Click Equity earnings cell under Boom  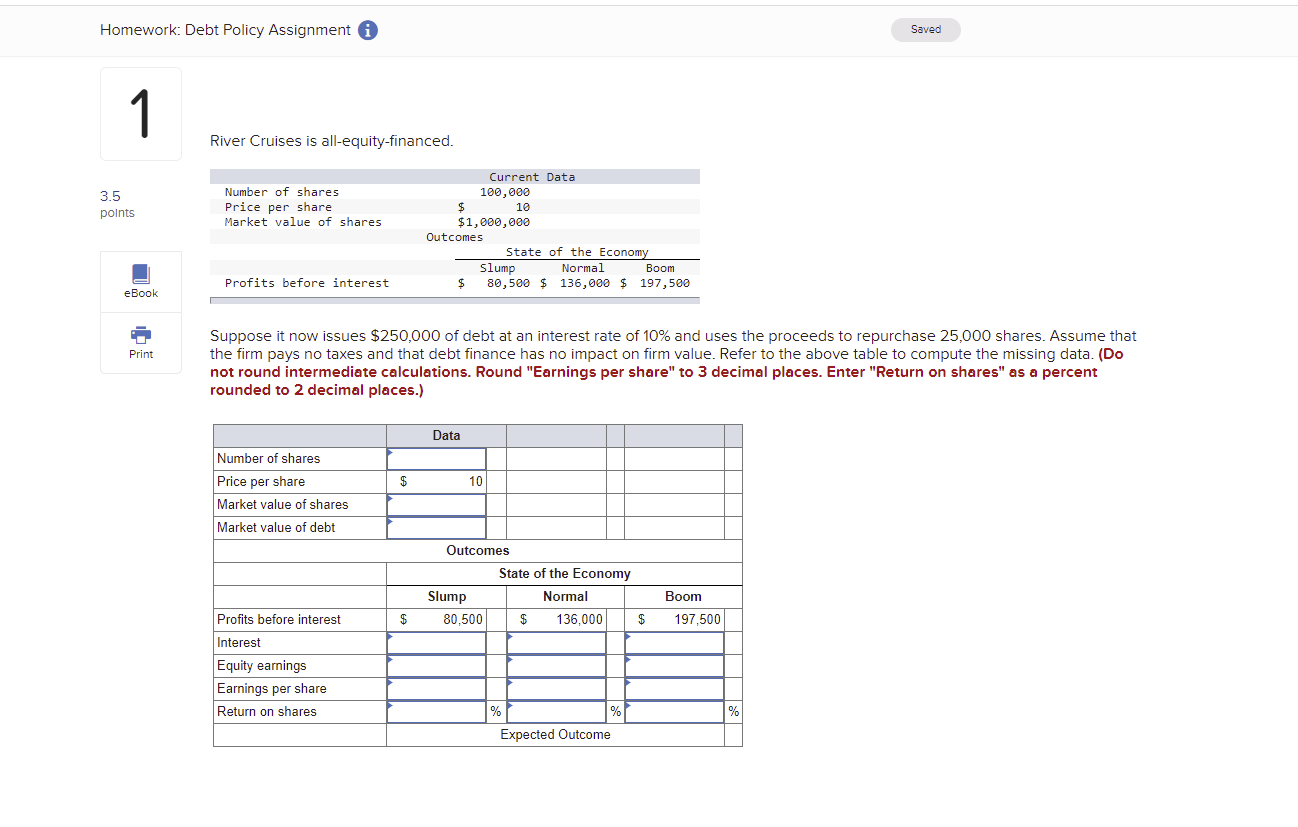click(x=673, y=665)
